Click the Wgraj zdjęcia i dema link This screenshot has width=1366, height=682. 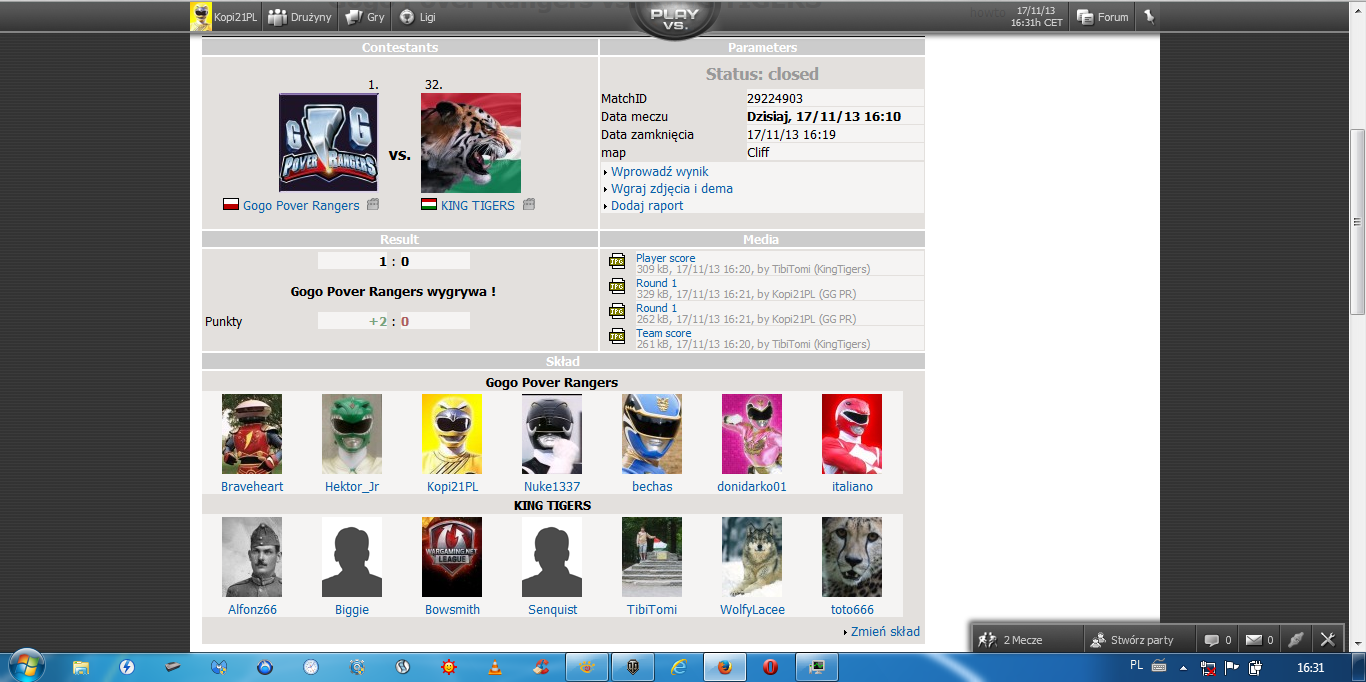[x=671, y=189]
